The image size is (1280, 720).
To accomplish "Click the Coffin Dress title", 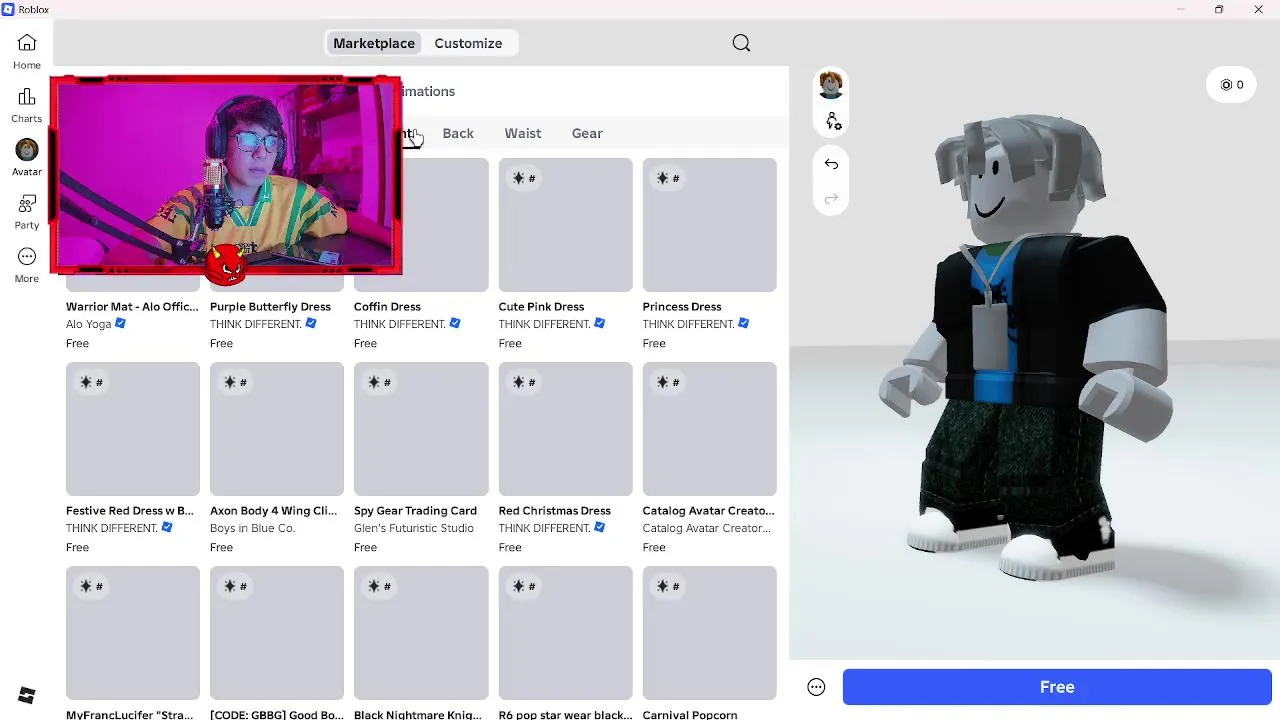I will tap(387, 307).
